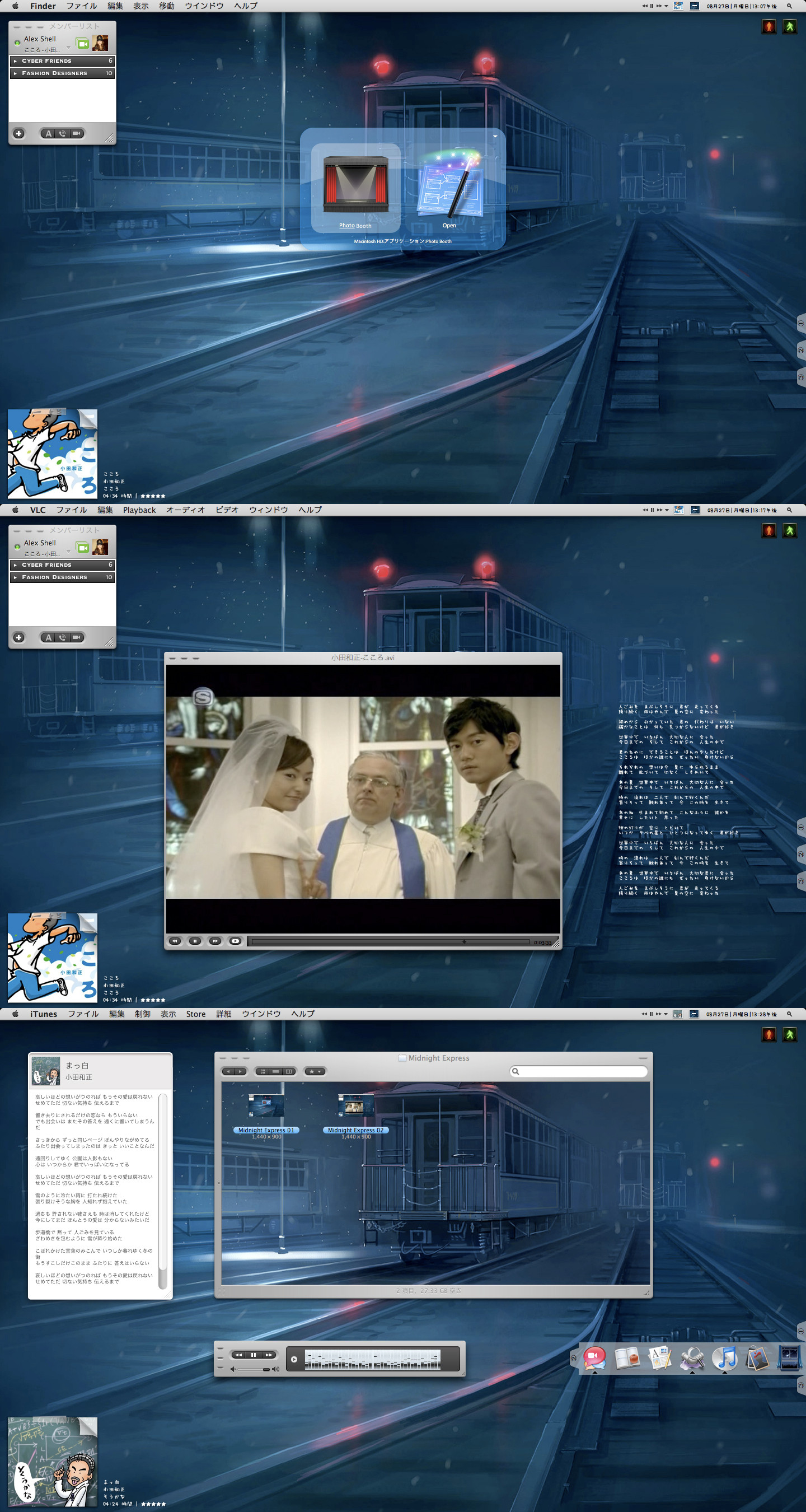Switch Midnight Express window to icon view
This screenshot has height=1512, width=806.
pos(263,1072)
